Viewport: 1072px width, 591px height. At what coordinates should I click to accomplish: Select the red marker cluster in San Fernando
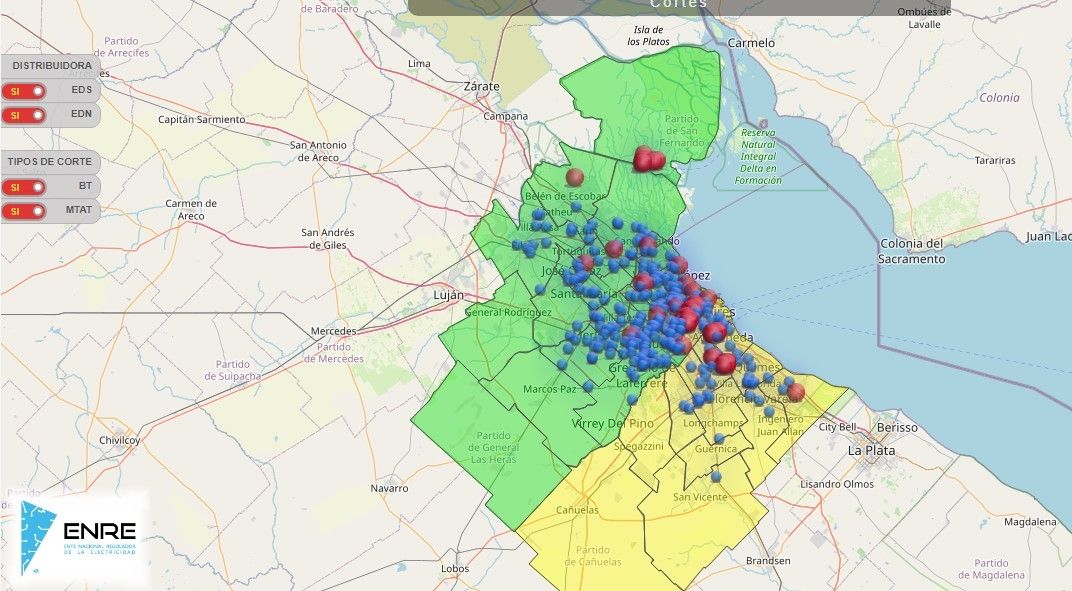pos(648,159)
